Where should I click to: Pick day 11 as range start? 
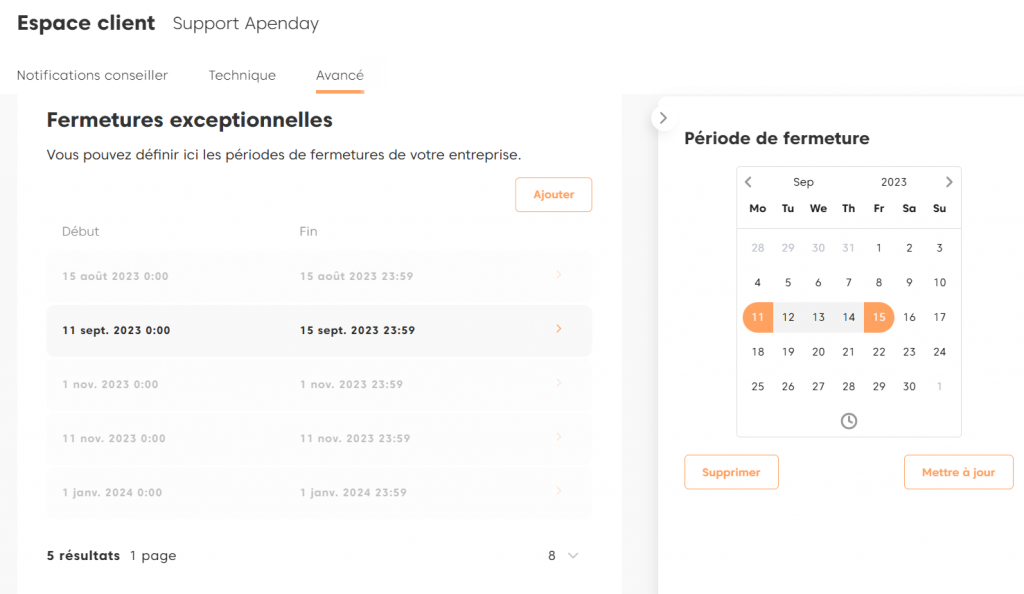758,317
